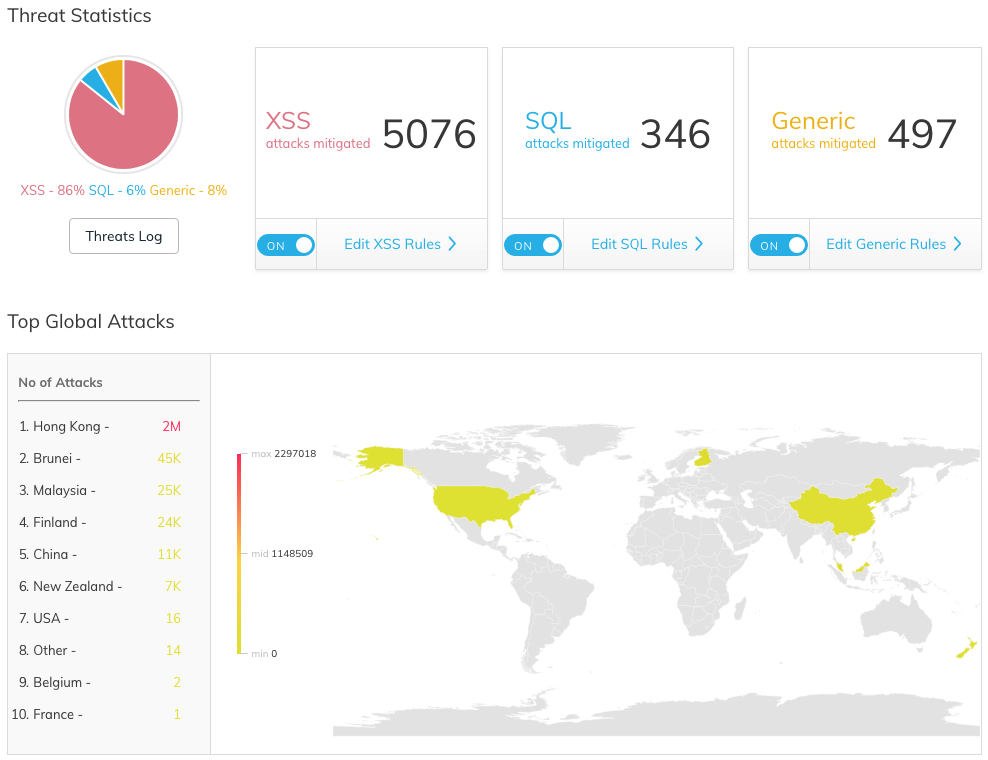Select the Hong Kong row in attacks list
The image size is (988, 760).
[100, 427]
